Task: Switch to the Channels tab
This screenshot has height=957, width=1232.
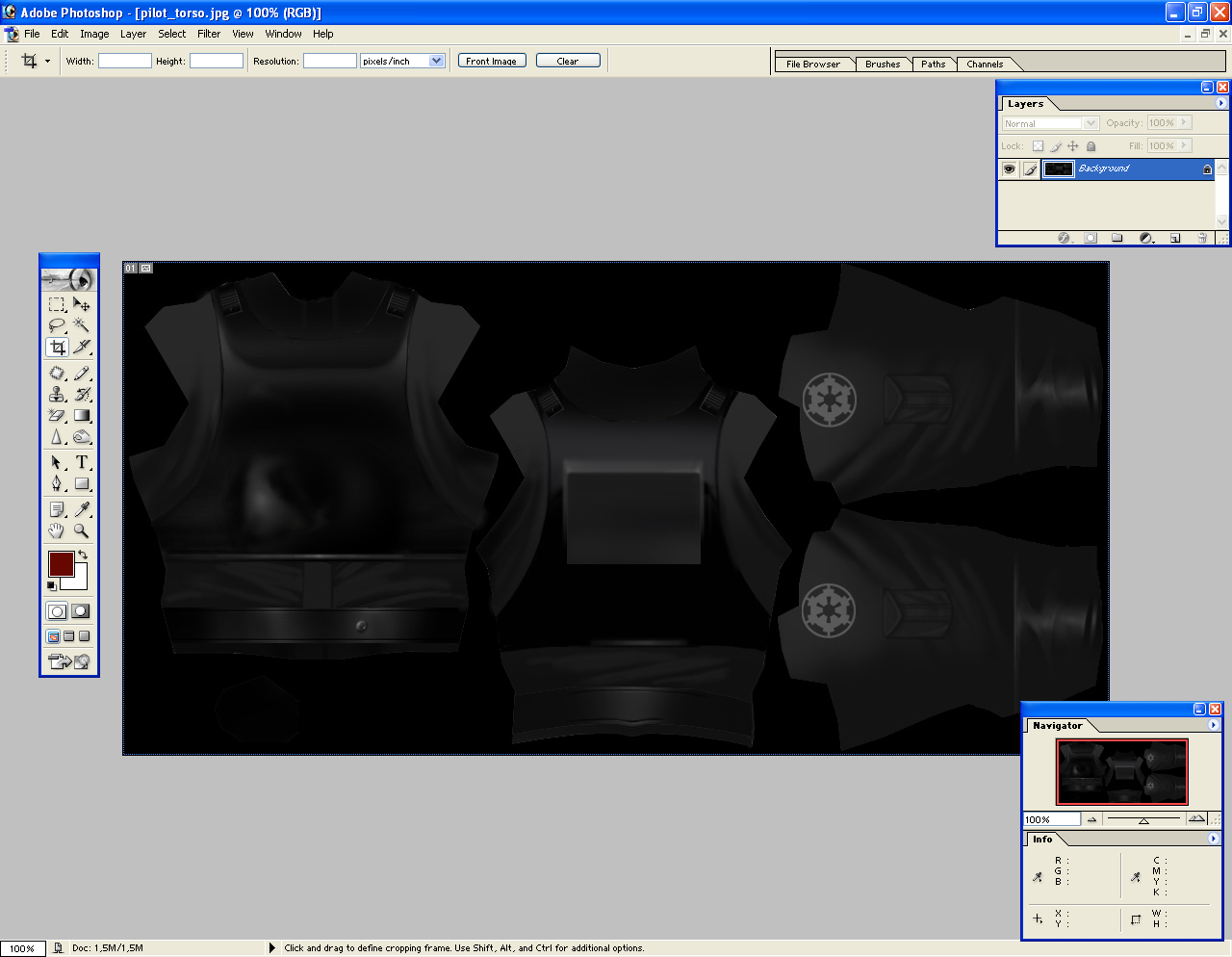Action: click(x=985, y=65)
